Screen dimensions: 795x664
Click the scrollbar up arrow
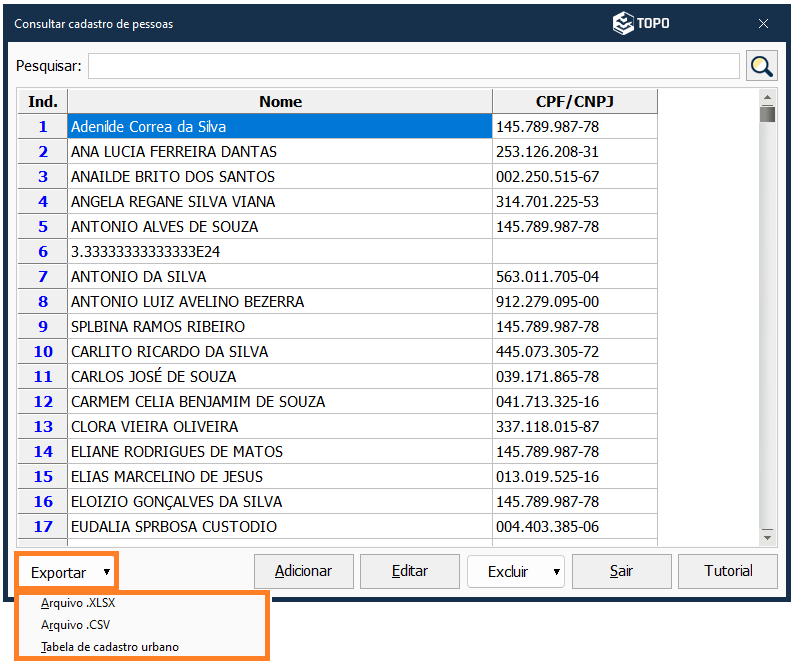pyautogui.click(x=767, y=98)
